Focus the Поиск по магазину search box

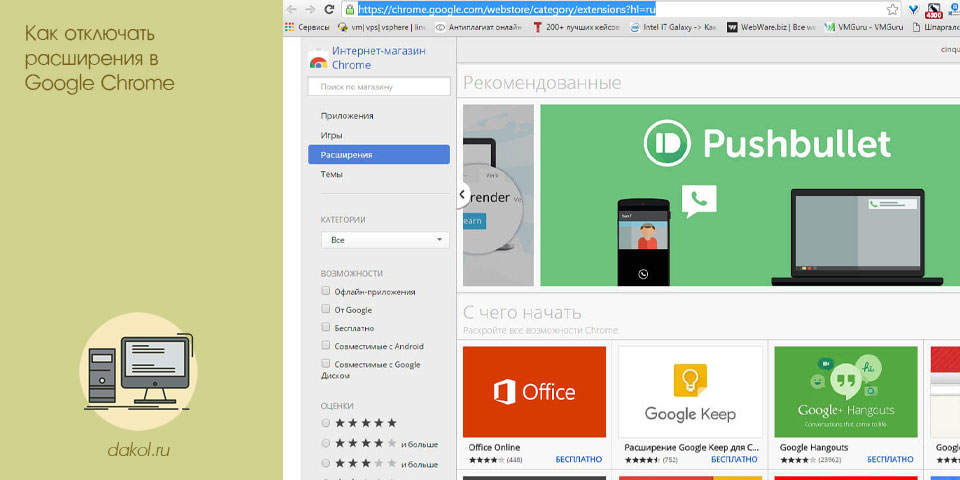click(x=380, y=87)
